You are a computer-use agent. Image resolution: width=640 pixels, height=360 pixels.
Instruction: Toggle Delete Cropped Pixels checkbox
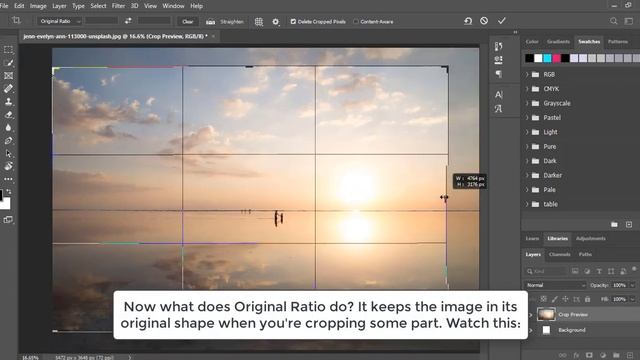(293, 22)
